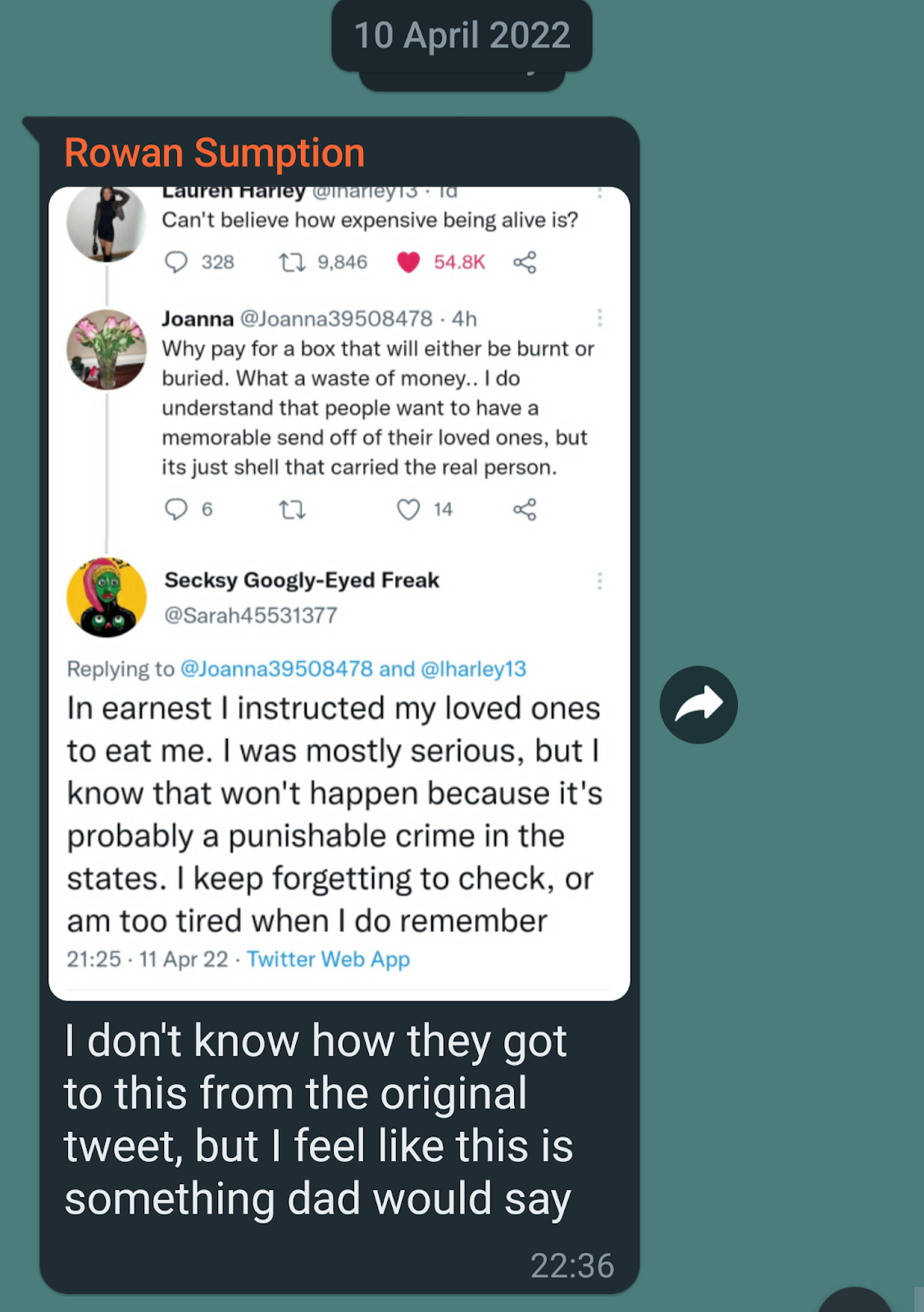This screenshot has height=1312, width=924.
Task: Click reply icon on Joanna's tweet
Action: pyautogui.click(x=176, y=509)
